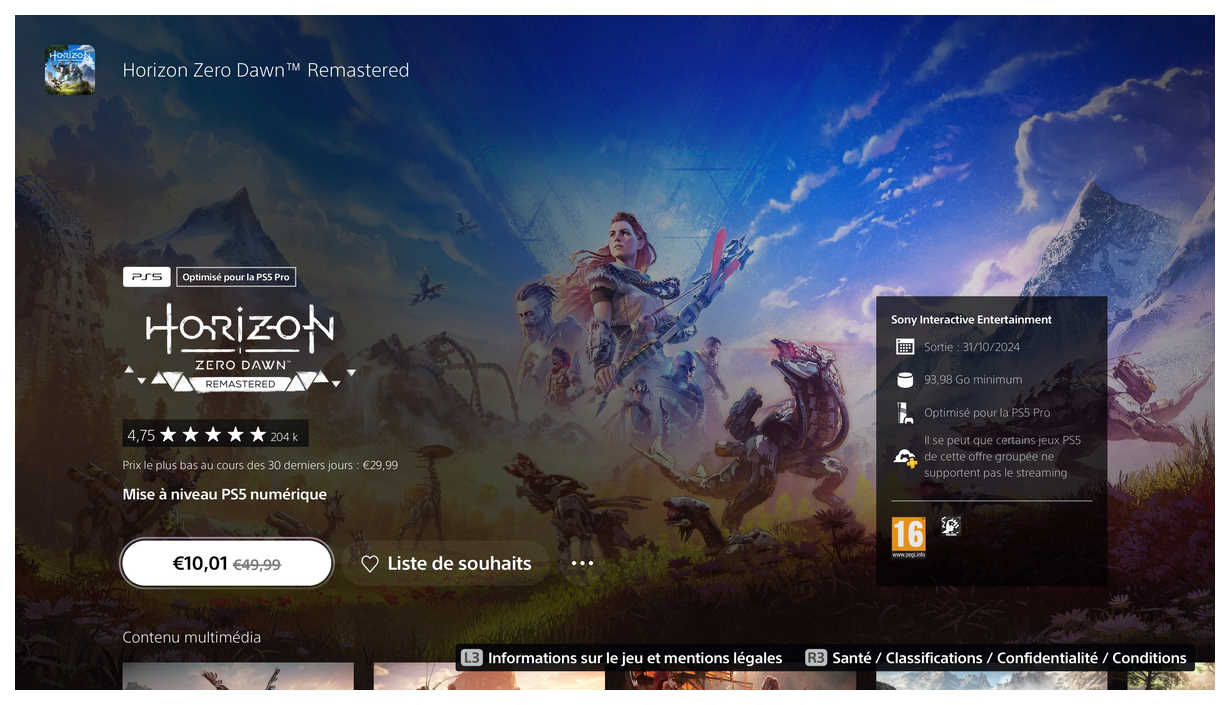Image resolution: width=1230 pixels, height=705 pixels.
Task: Click the 4,75 star rating bar
Action: [x=215, y=435]
